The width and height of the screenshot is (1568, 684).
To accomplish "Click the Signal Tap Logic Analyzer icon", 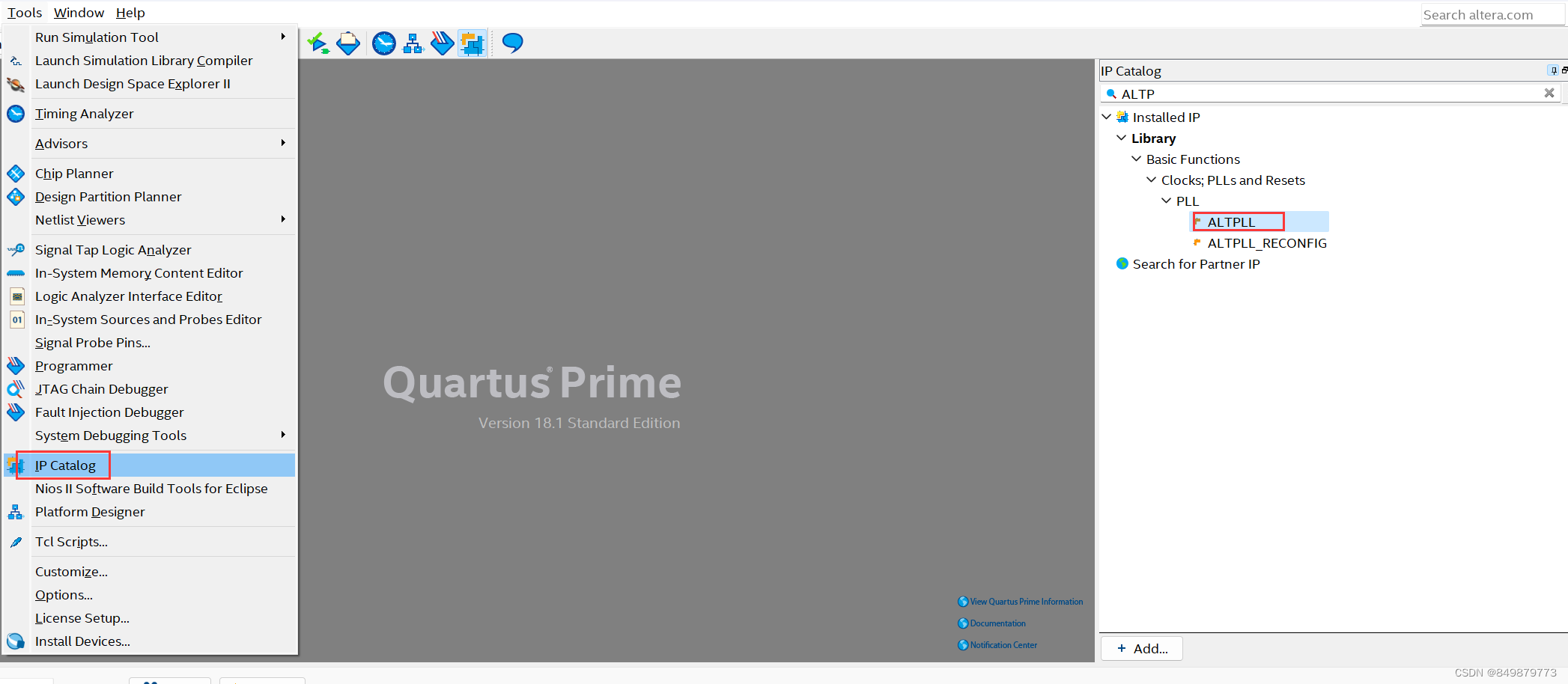I will (x=16, y=250).
